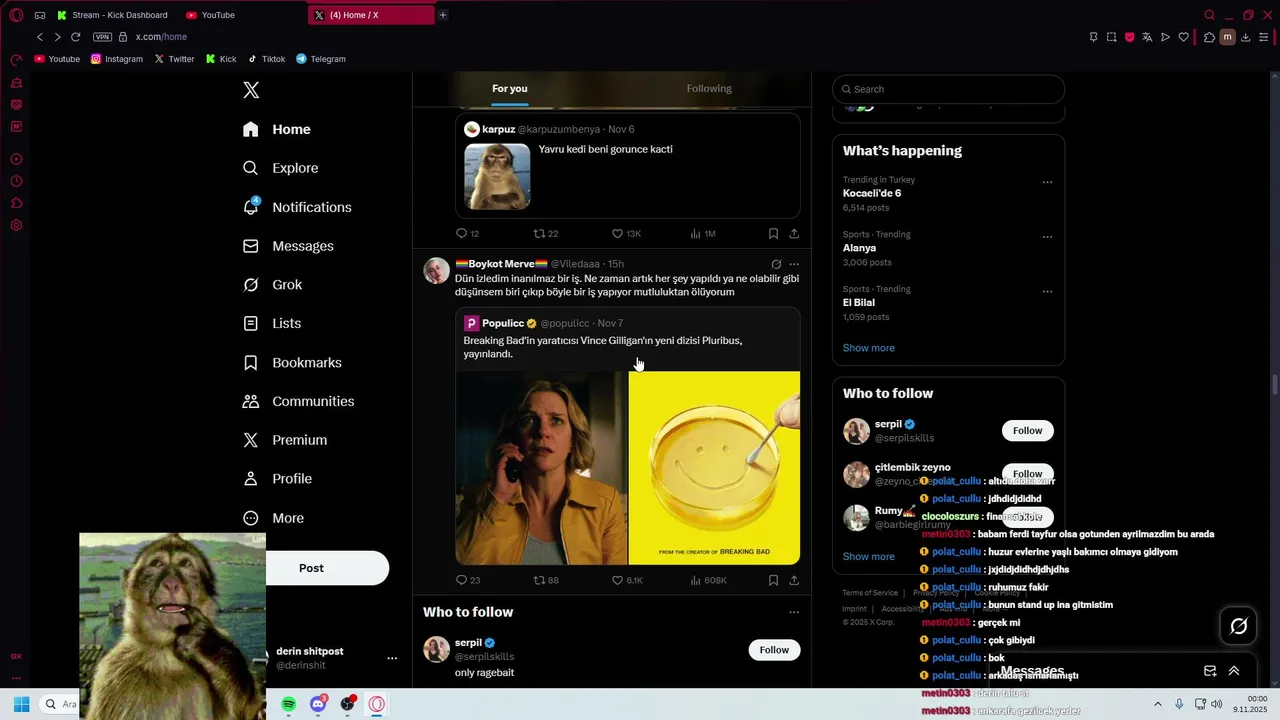1280x720 pixels.
Task: Toggle the VPN badge in address bar
Action: 102,37
